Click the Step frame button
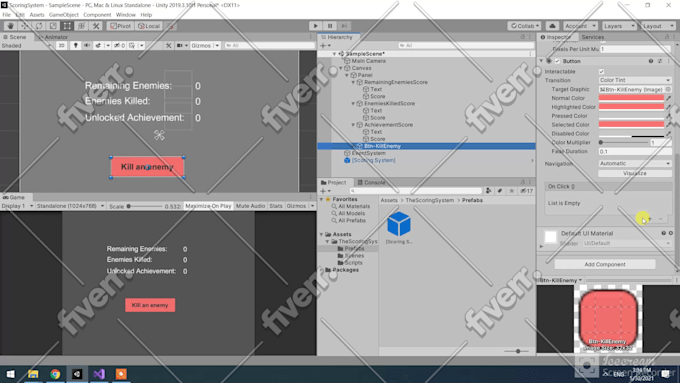680x383 pixels. point(344,26)
